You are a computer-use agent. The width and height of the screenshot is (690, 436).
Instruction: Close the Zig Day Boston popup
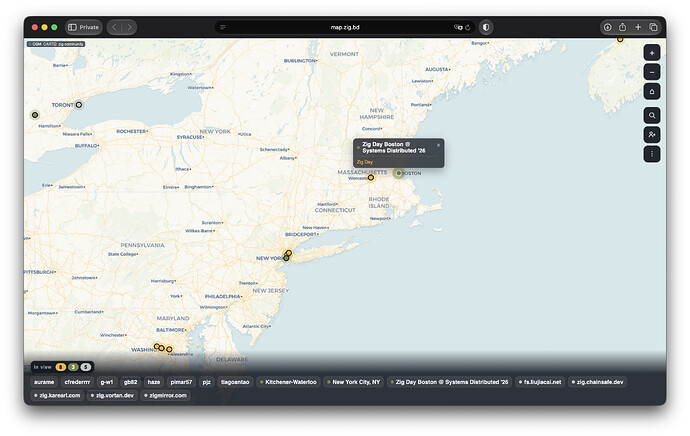[438, 145]
